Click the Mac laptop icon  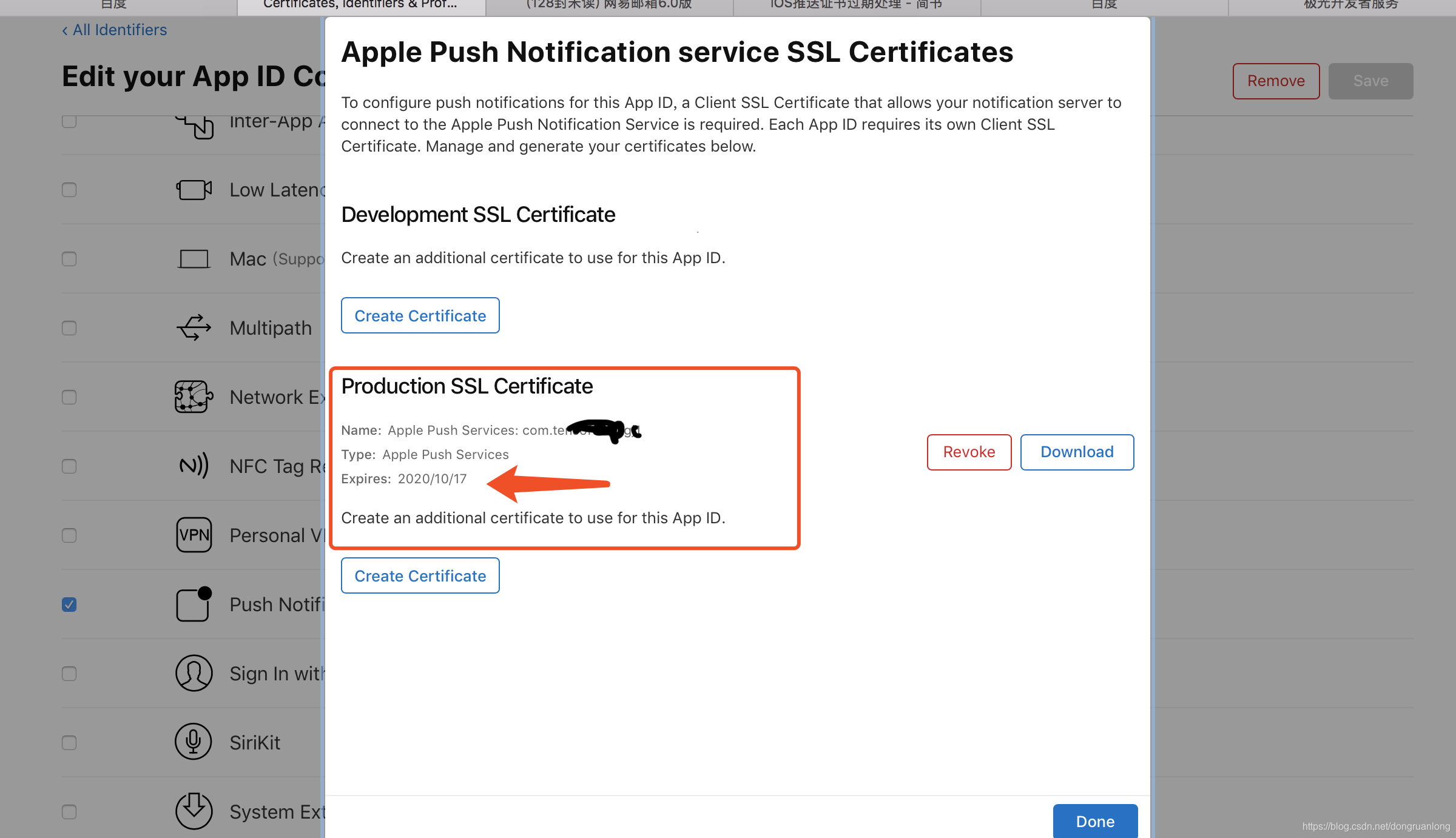194,259
